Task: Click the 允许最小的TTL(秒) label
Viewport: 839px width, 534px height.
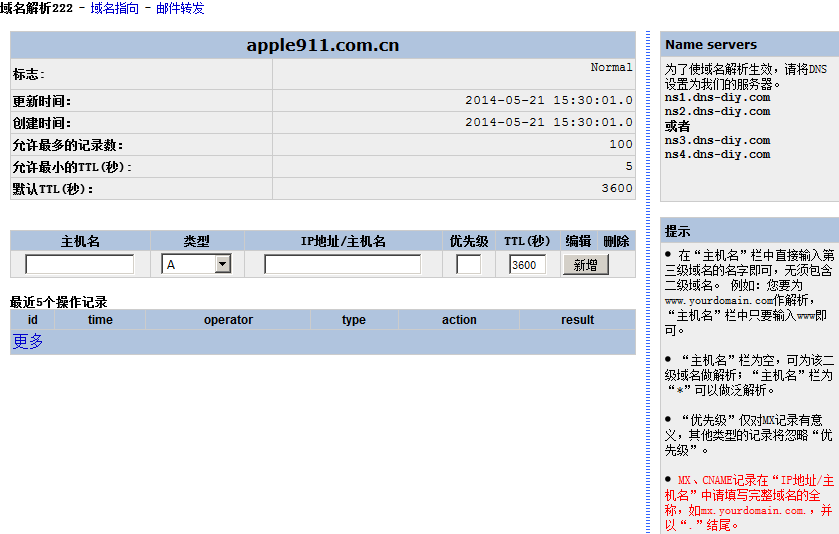Action: 72,167
